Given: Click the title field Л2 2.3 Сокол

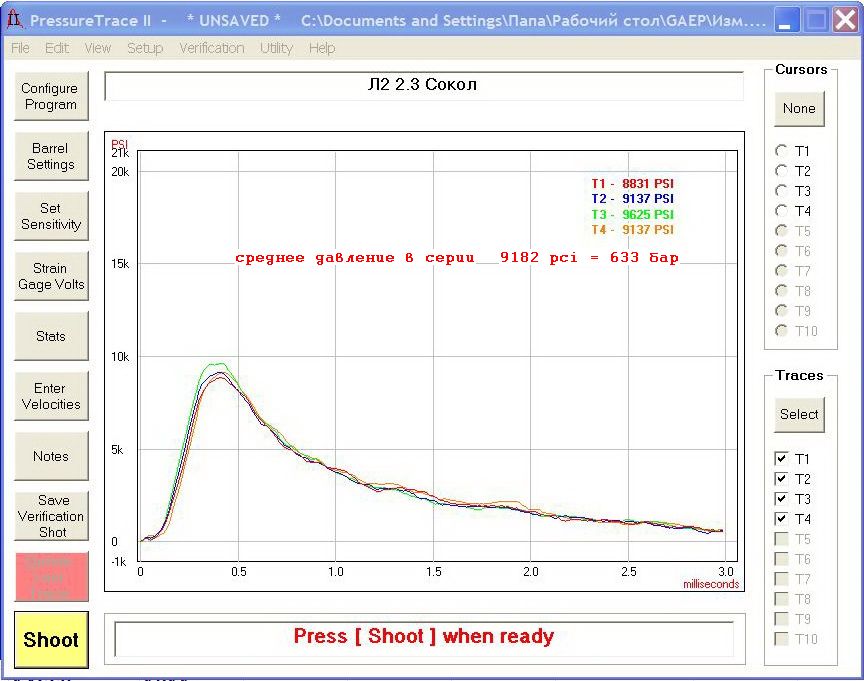Looking at the screenshot, I should point(423,86).
